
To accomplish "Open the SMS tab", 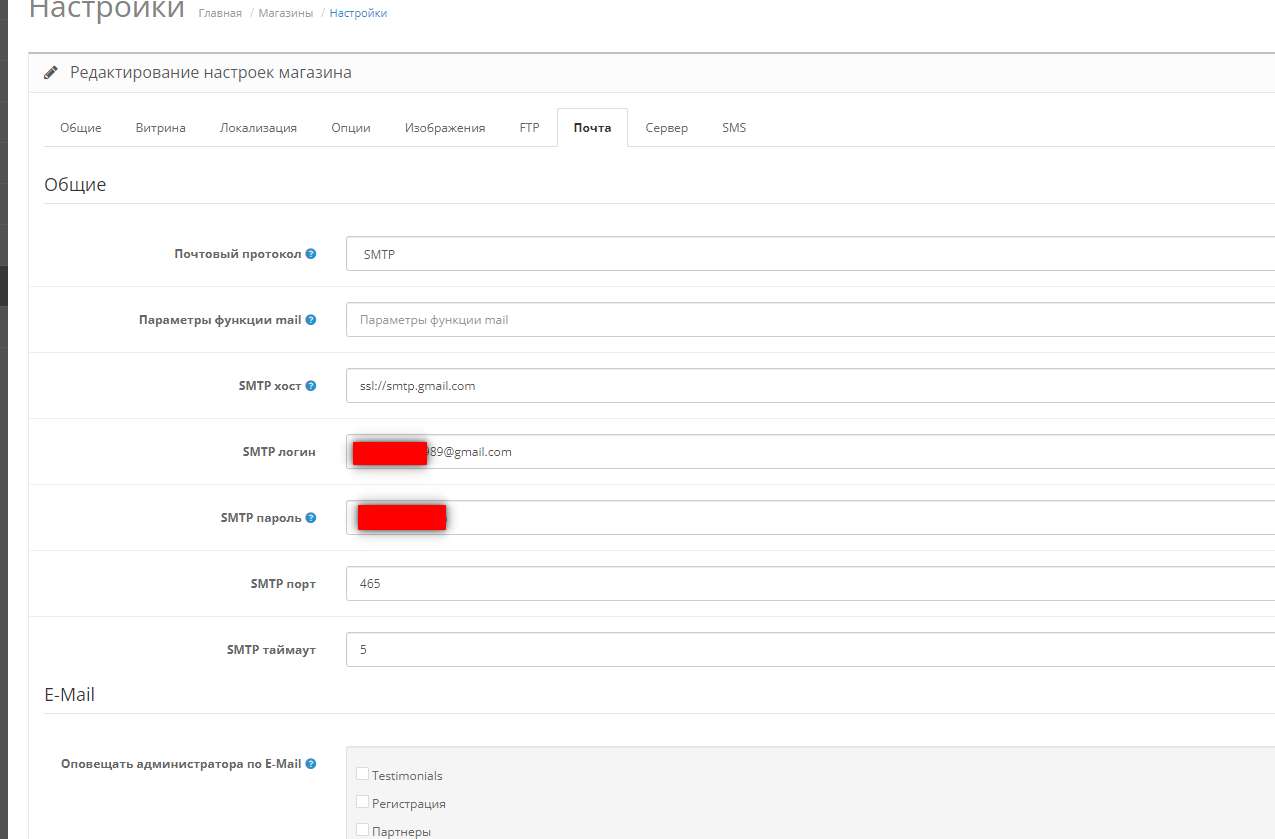I will (x=734, y=128).
